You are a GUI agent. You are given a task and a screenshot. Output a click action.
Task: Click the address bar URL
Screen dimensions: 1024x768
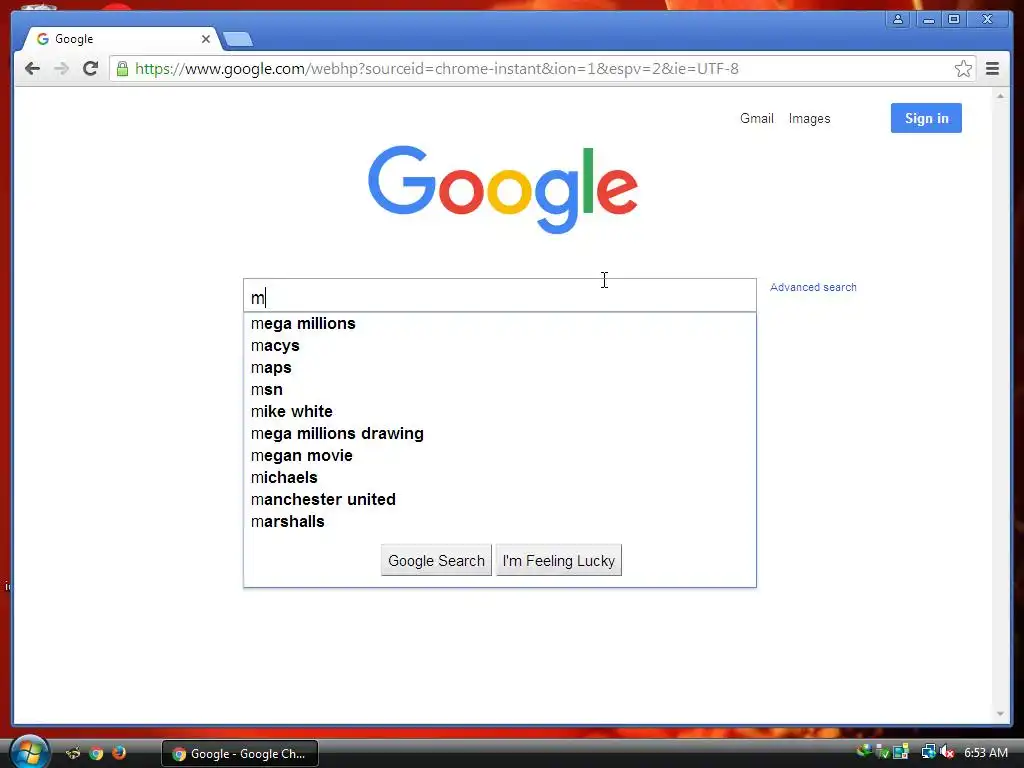coord(436,69)
